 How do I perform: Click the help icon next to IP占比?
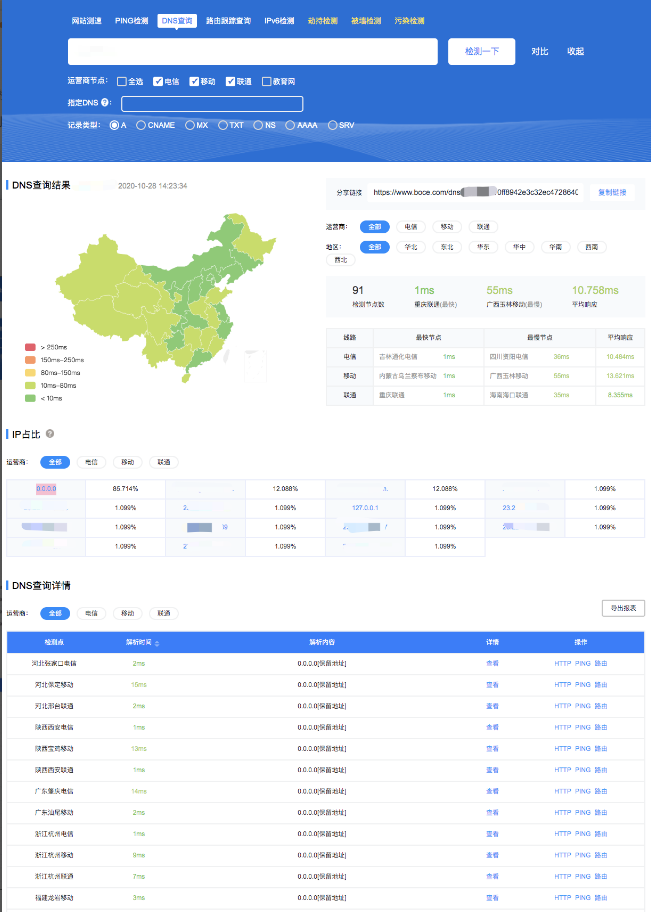click(50, 435)
